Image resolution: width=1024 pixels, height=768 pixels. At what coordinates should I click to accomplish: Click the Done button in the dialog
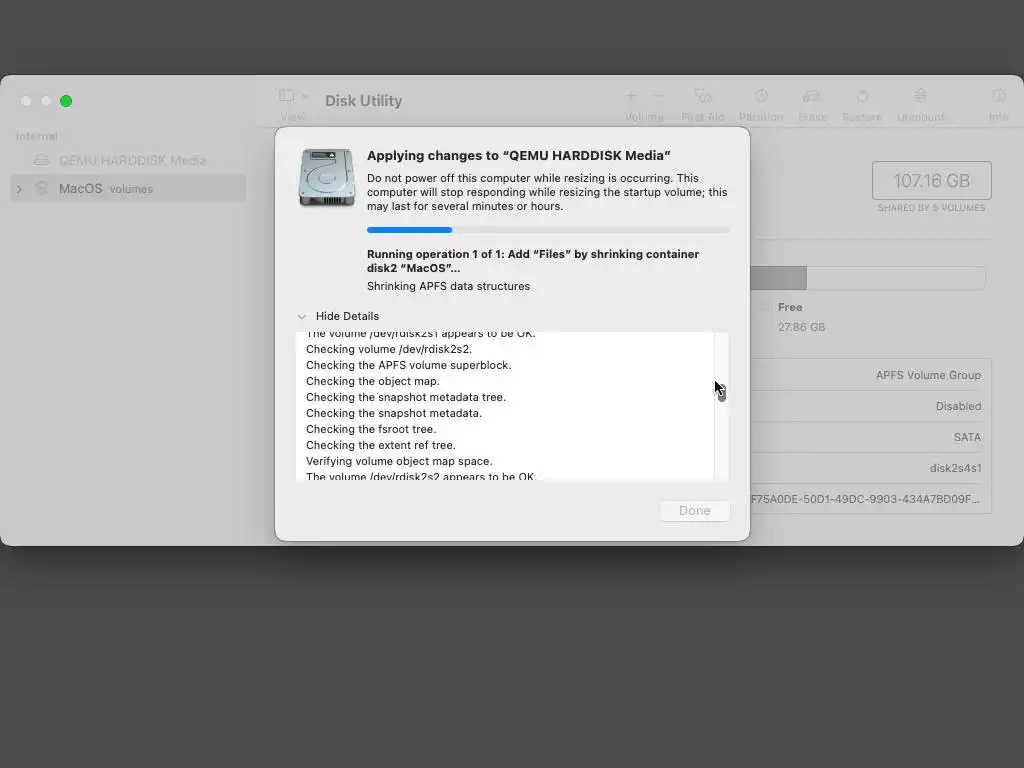694,511
